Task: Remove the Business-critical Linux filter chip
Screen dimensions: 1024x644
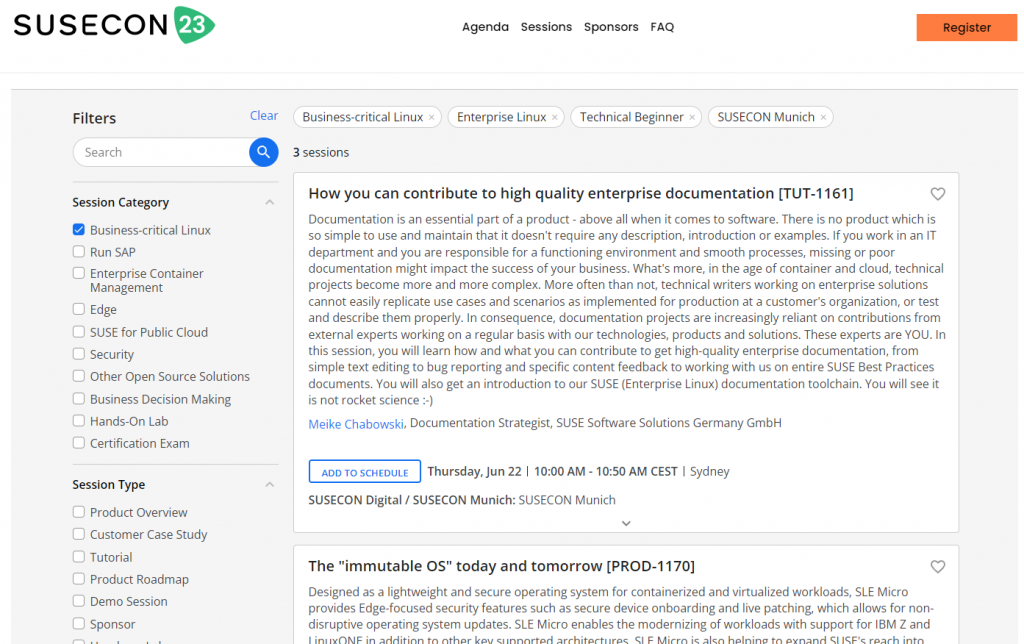Action: 432,118
